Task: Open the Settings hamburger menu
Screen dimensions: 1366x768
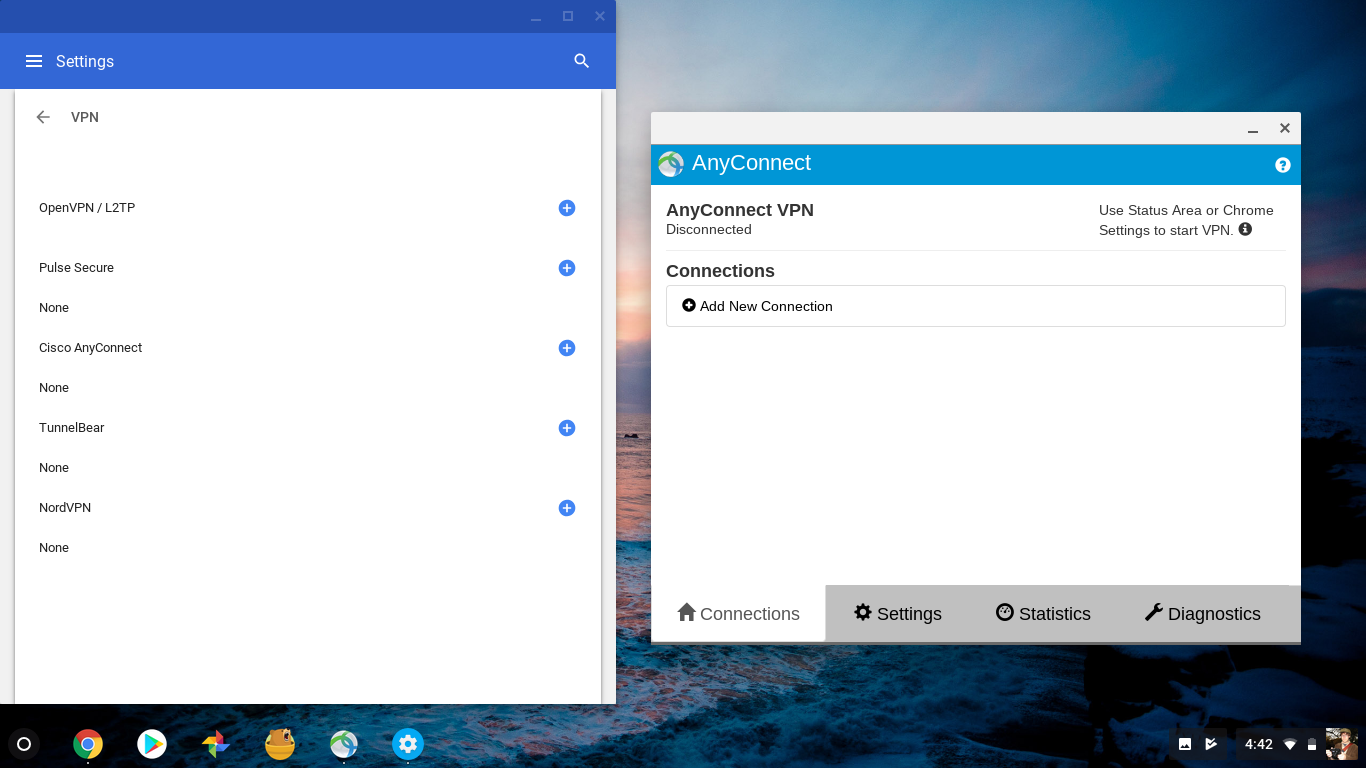Action: (x=34, y=61)
